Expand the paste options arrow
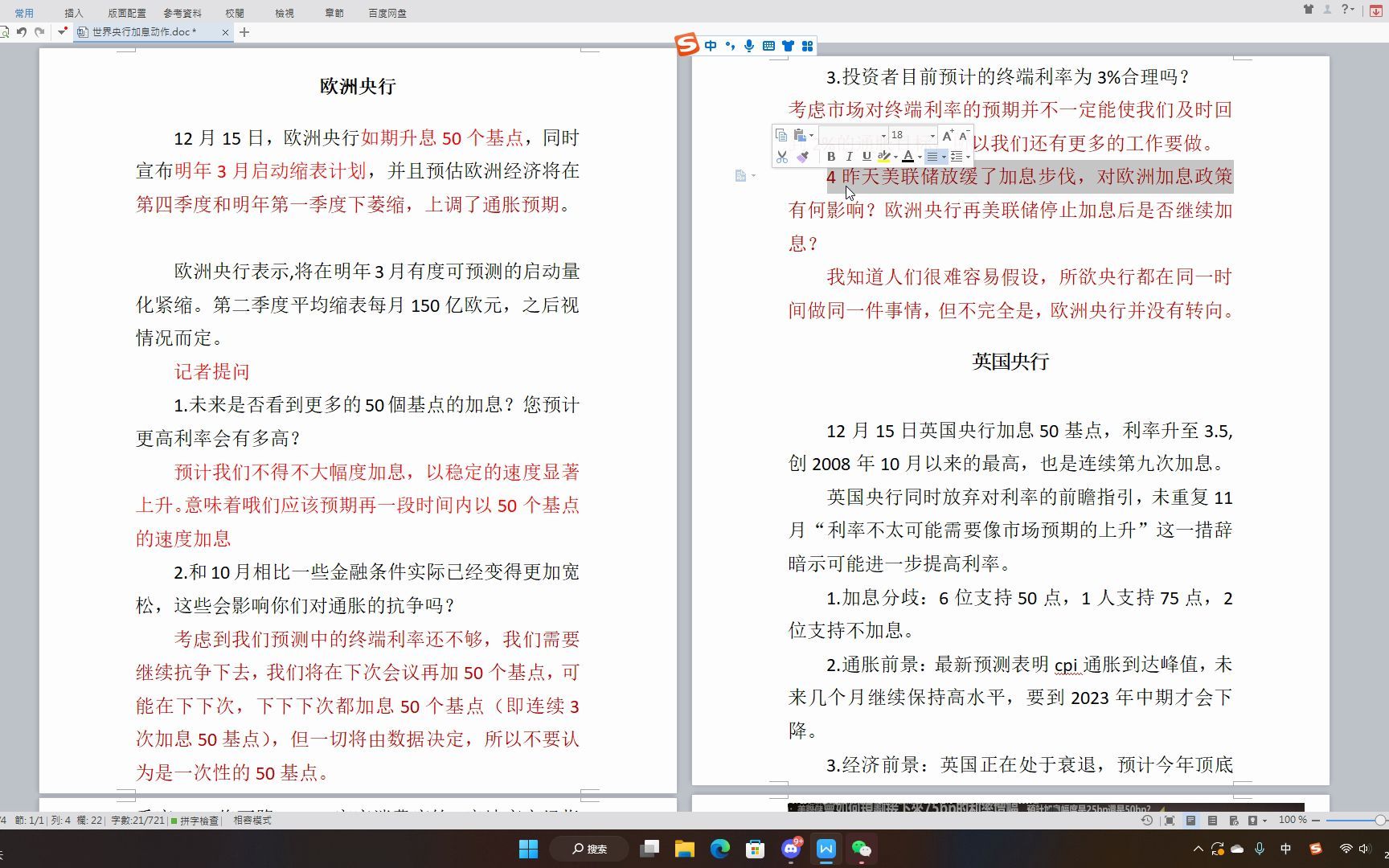This screenshot has width=1389, height=868. click(811, 136)
